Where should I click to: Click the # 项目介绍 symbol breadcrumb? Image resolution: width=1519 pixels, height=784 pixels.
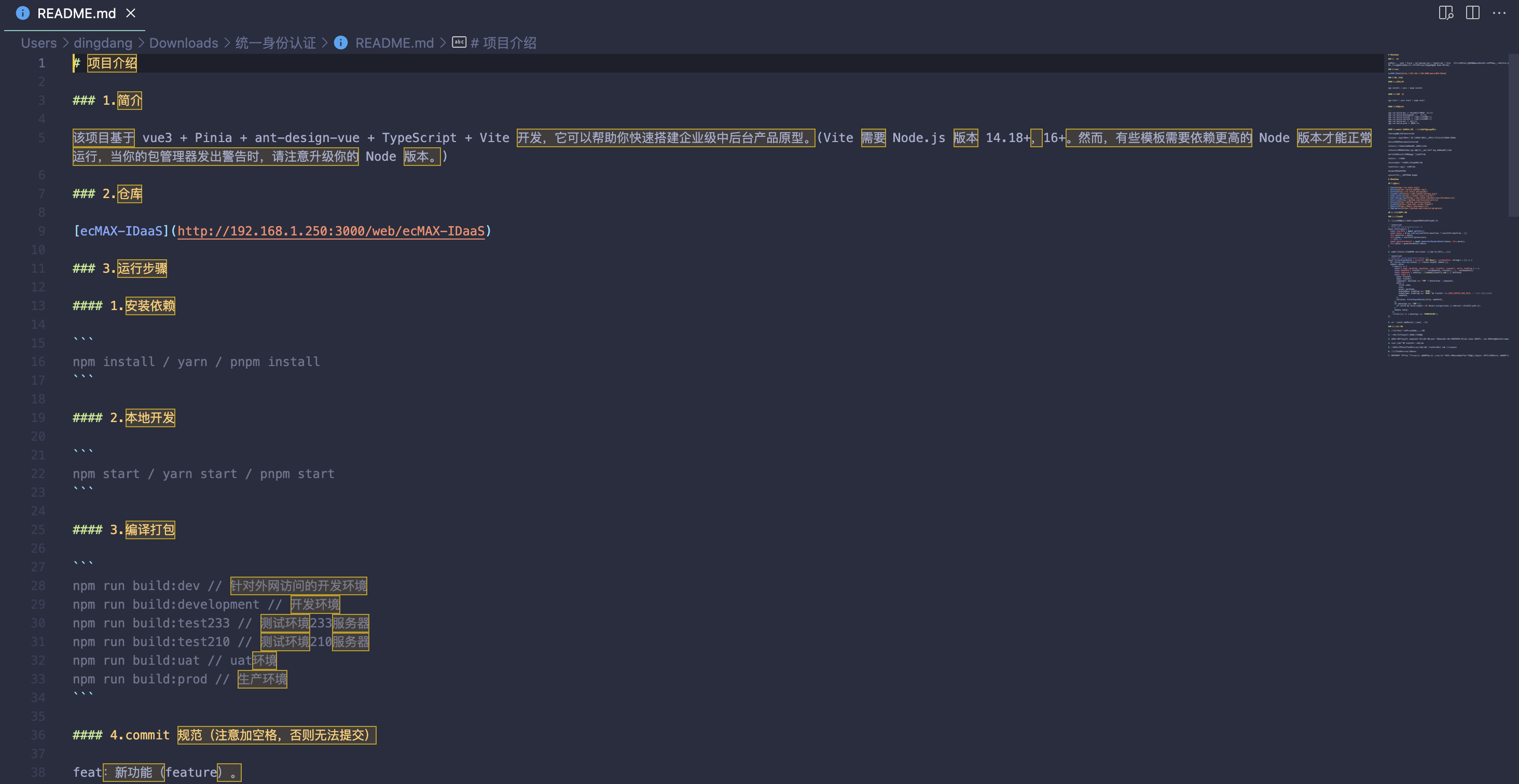503,43
